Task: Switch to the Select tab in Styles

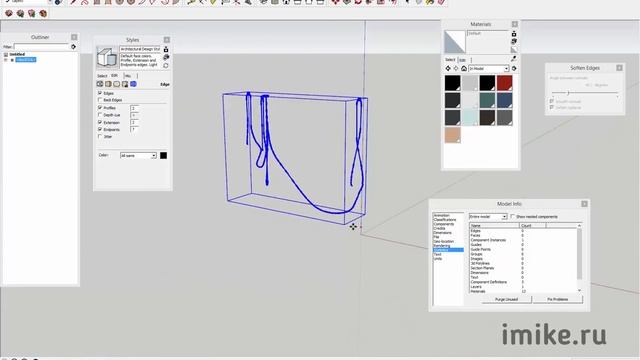Action: pos(102,76)
